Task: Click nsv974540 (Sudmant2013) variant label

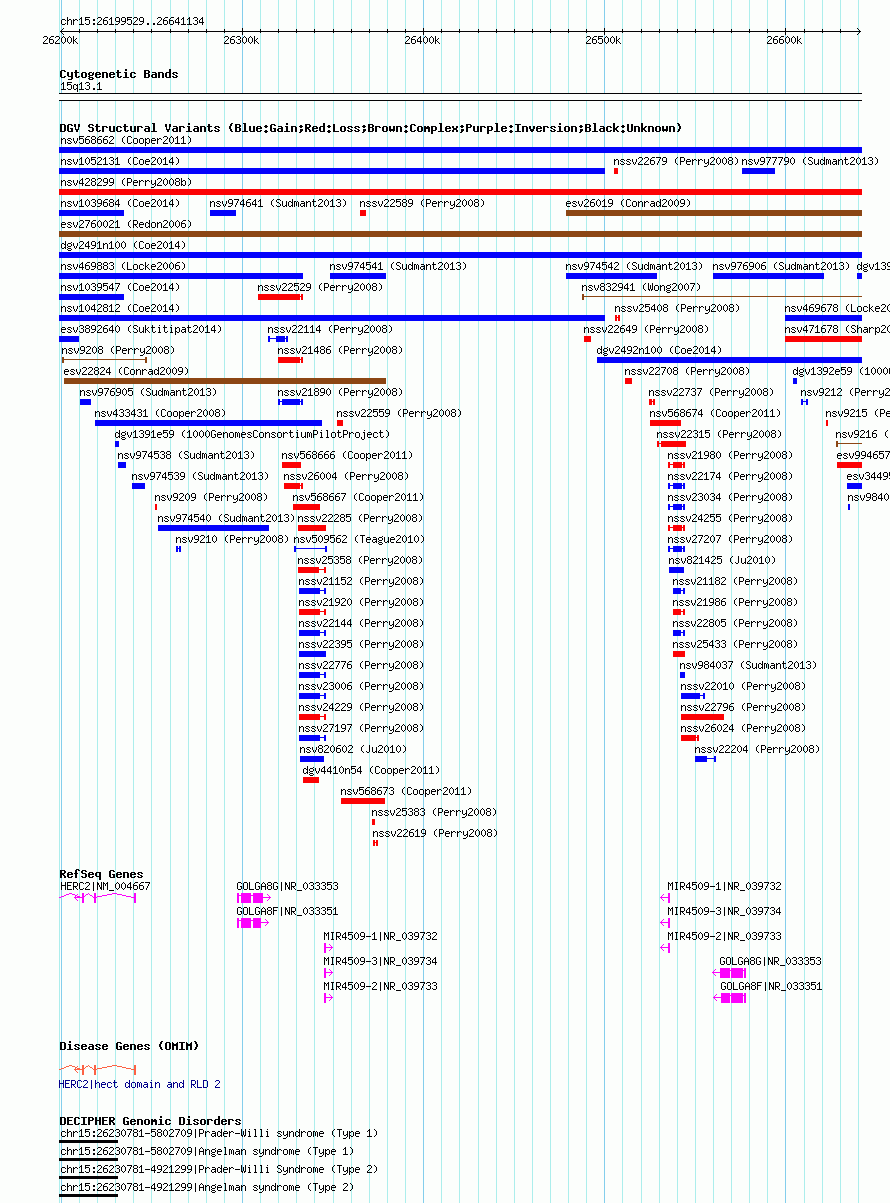Action: pyautogui.click(x=226, y=518)
